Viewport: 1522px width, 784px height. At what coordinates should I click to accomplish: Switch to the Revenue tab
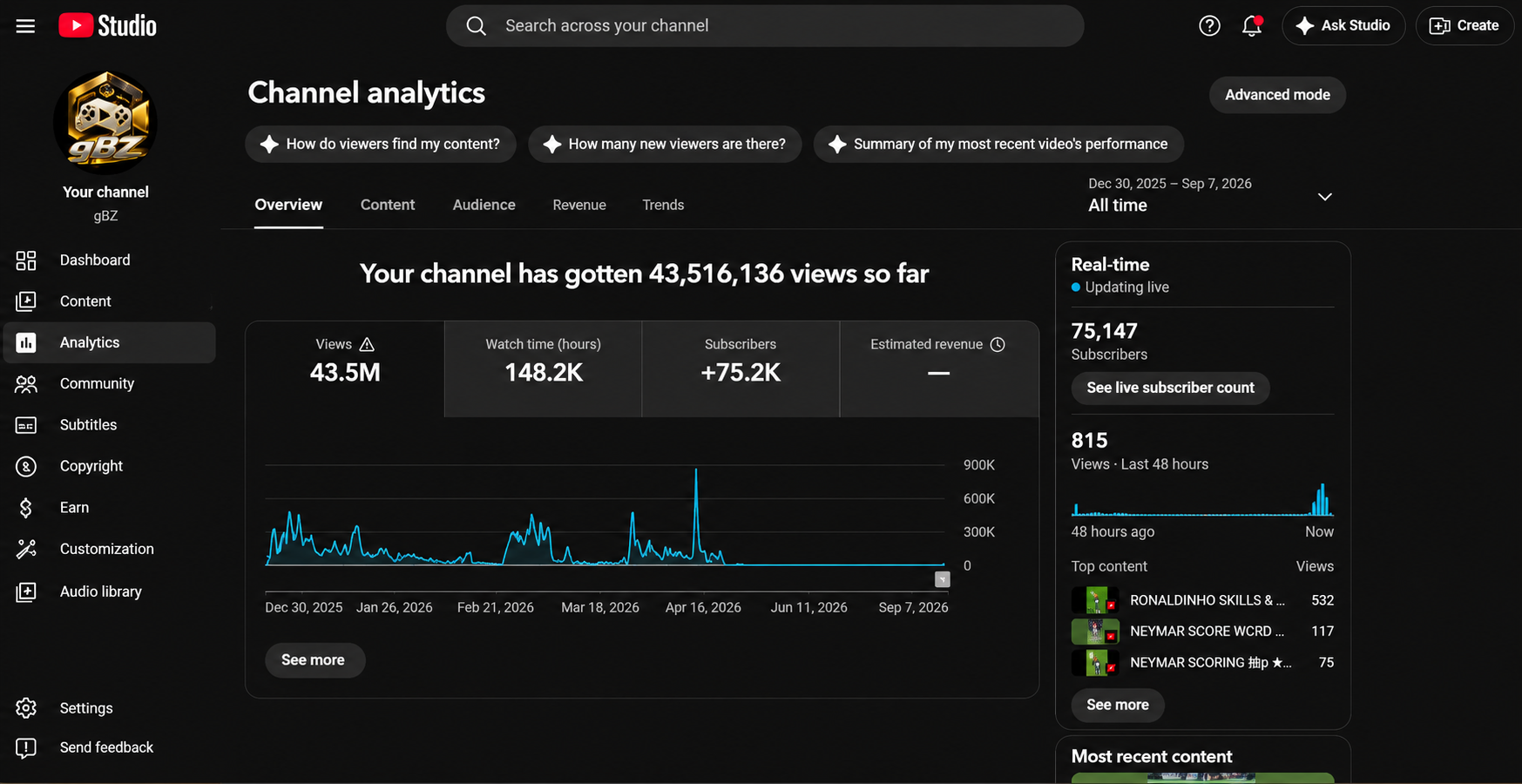click(x=579, y=205)
